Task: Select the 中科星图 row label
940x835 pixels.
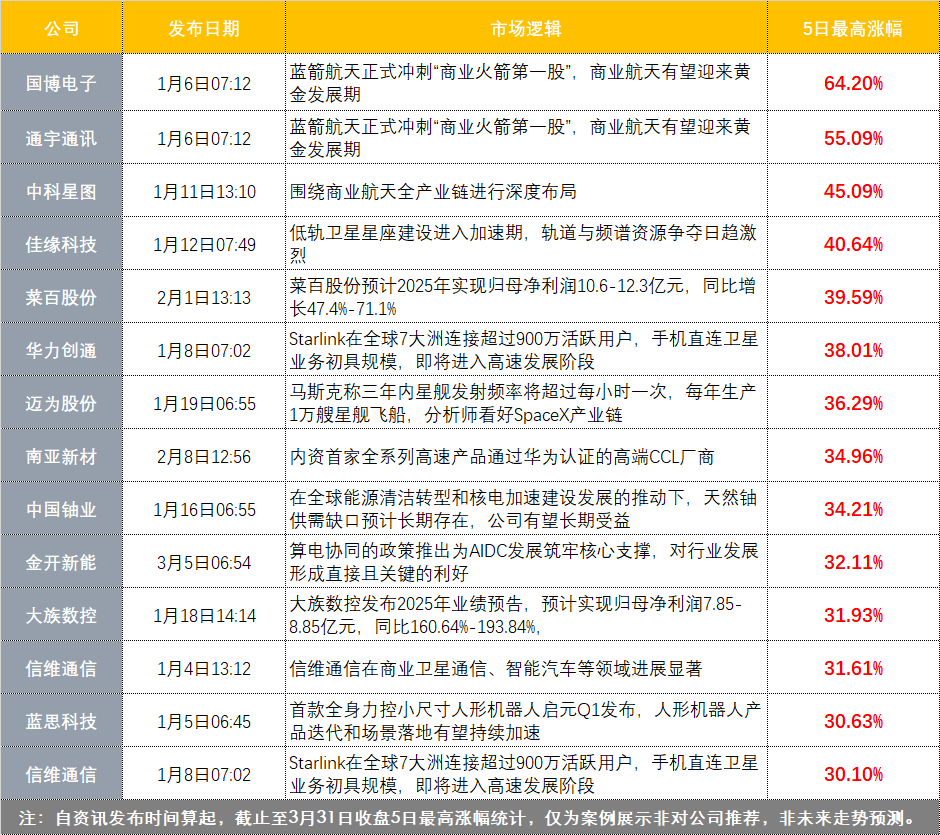Action: click(x=61, y=191)
